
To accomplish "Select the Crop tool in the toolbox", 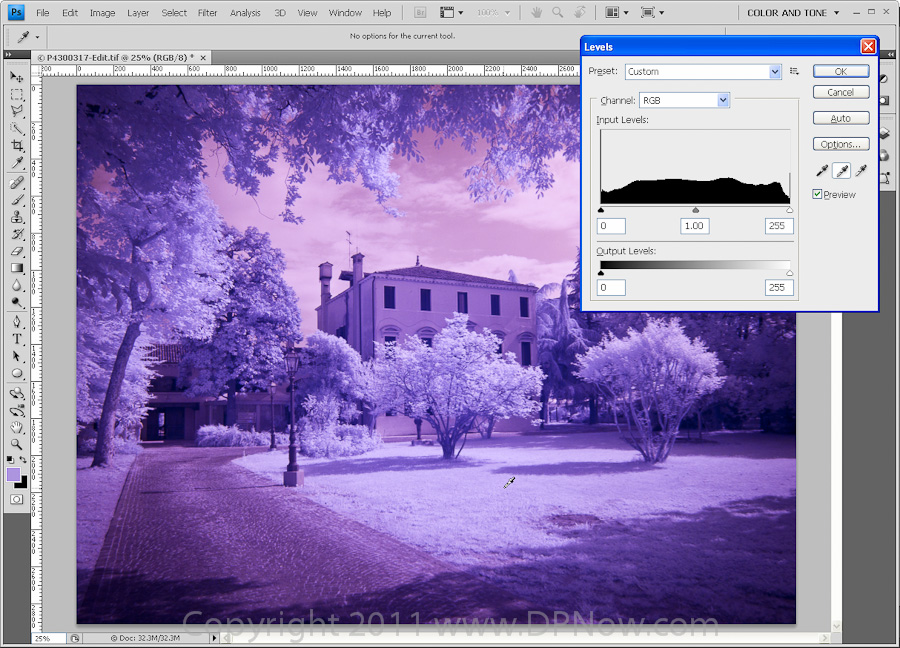I will (x=17, y=145).
